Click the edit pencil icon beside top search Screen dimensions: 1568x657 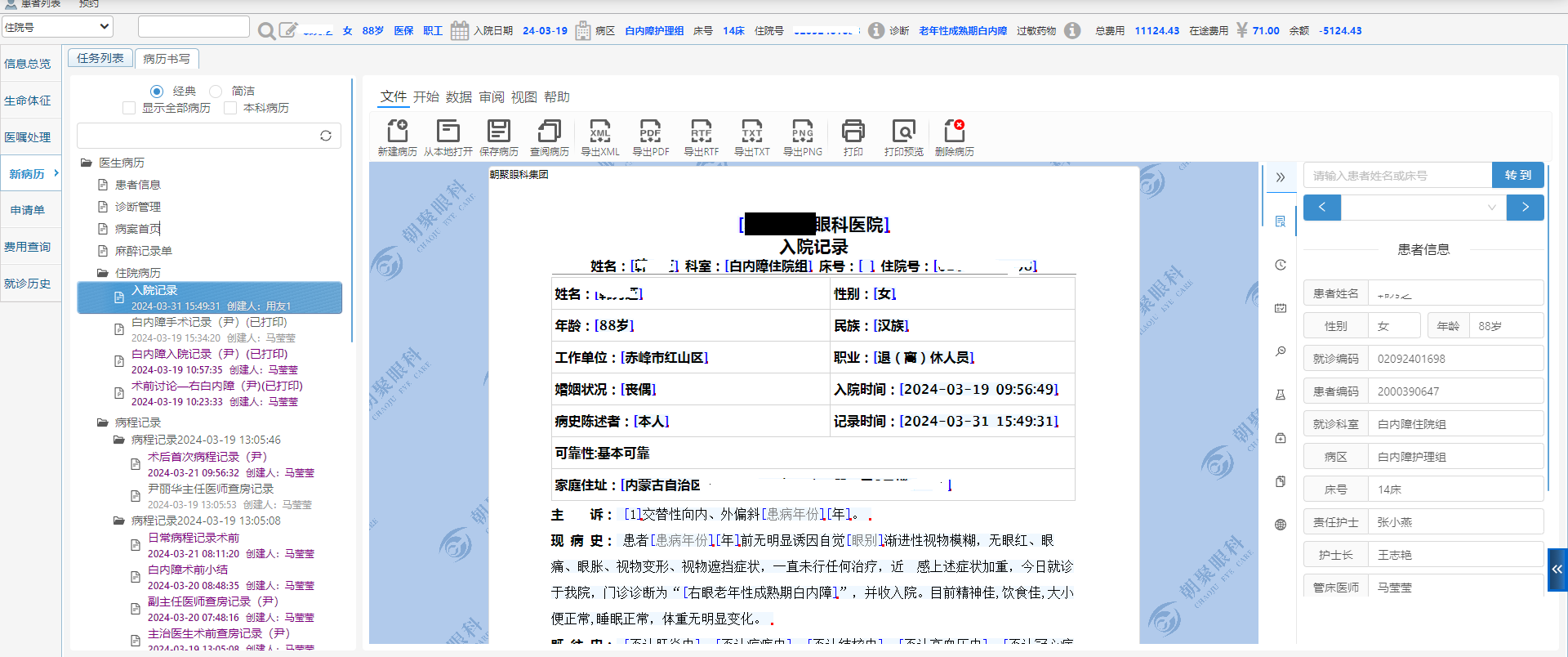(288, 30)
